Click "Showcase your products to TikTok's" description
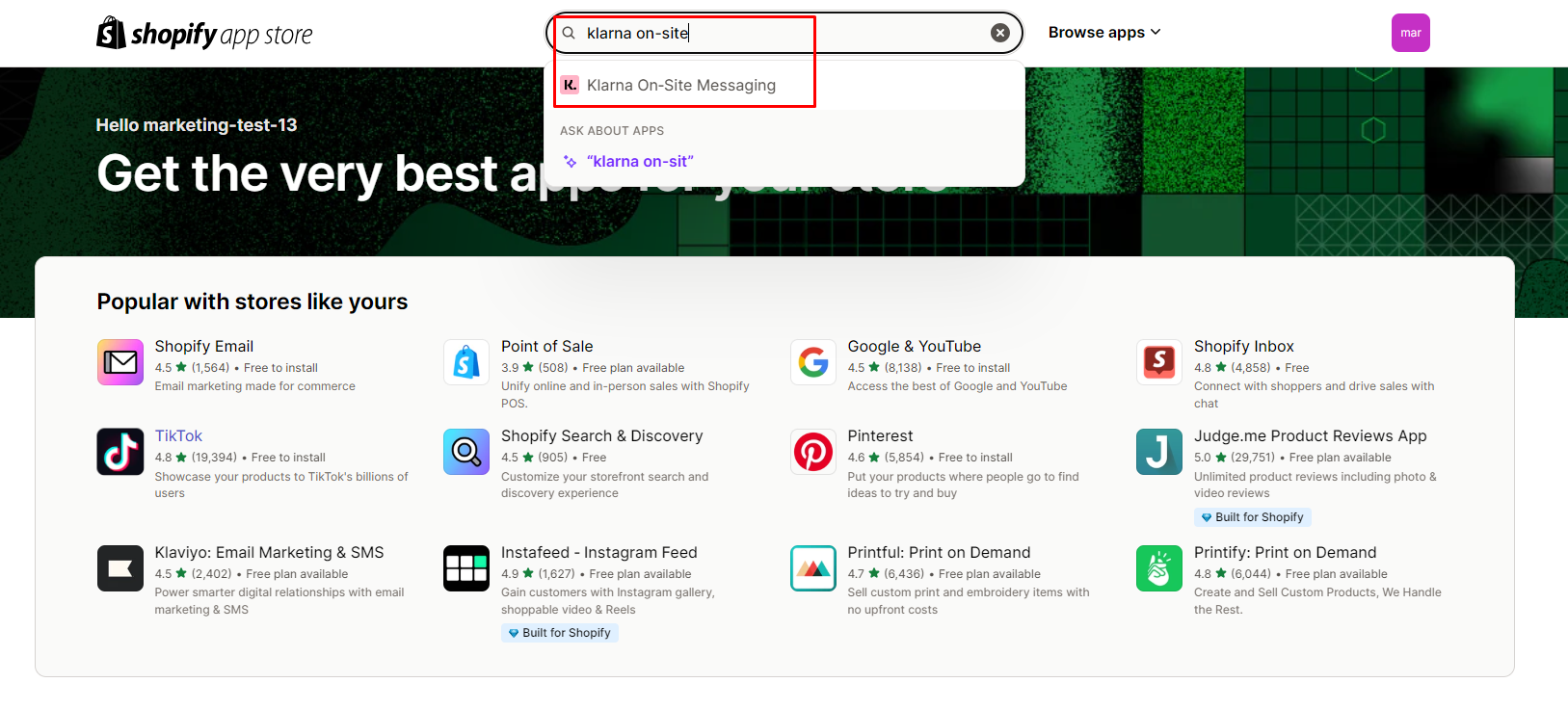Viewport: 1568px width, 709px height. tap(281, 485)
